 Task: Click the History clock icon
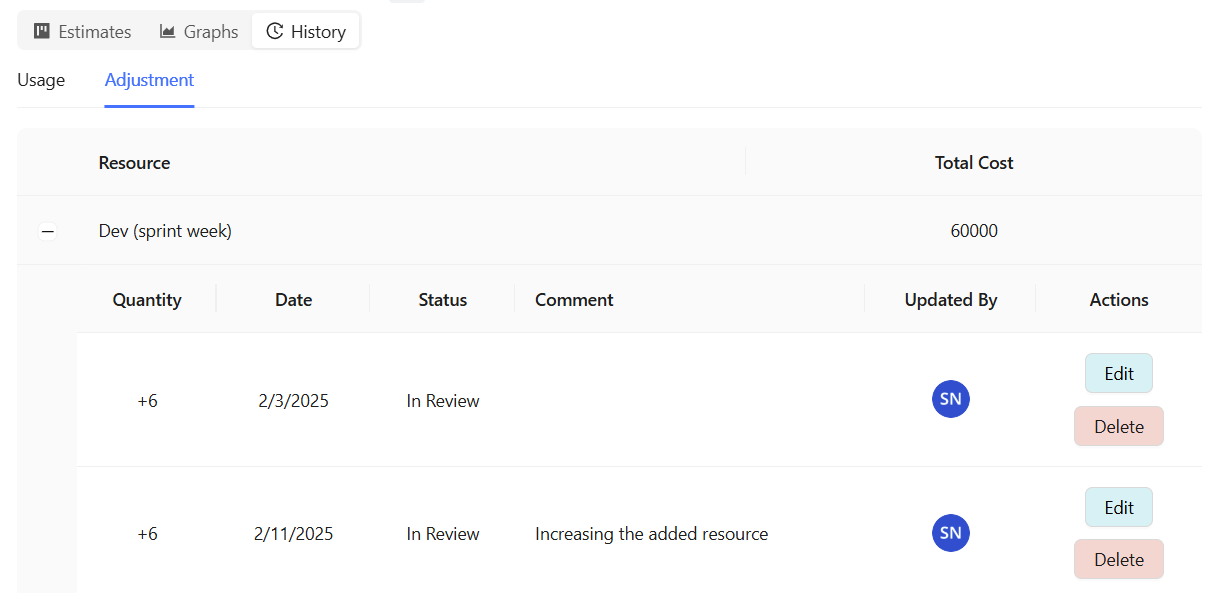coord(274,31)
